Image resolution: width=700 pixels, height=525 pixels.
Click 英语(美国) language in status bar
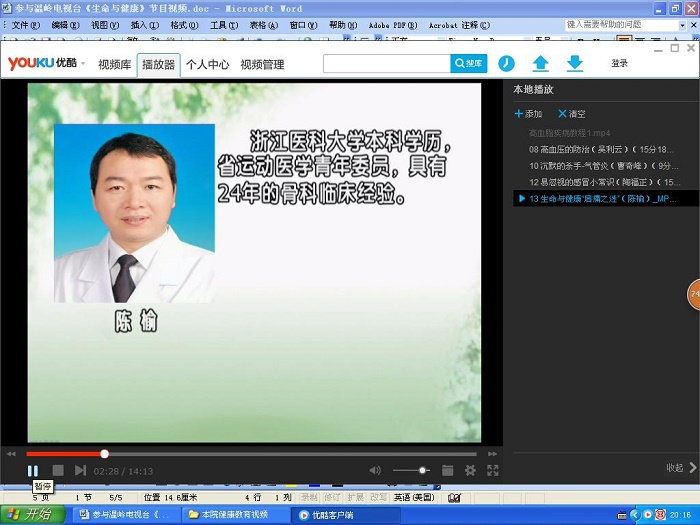coord(414,497)
